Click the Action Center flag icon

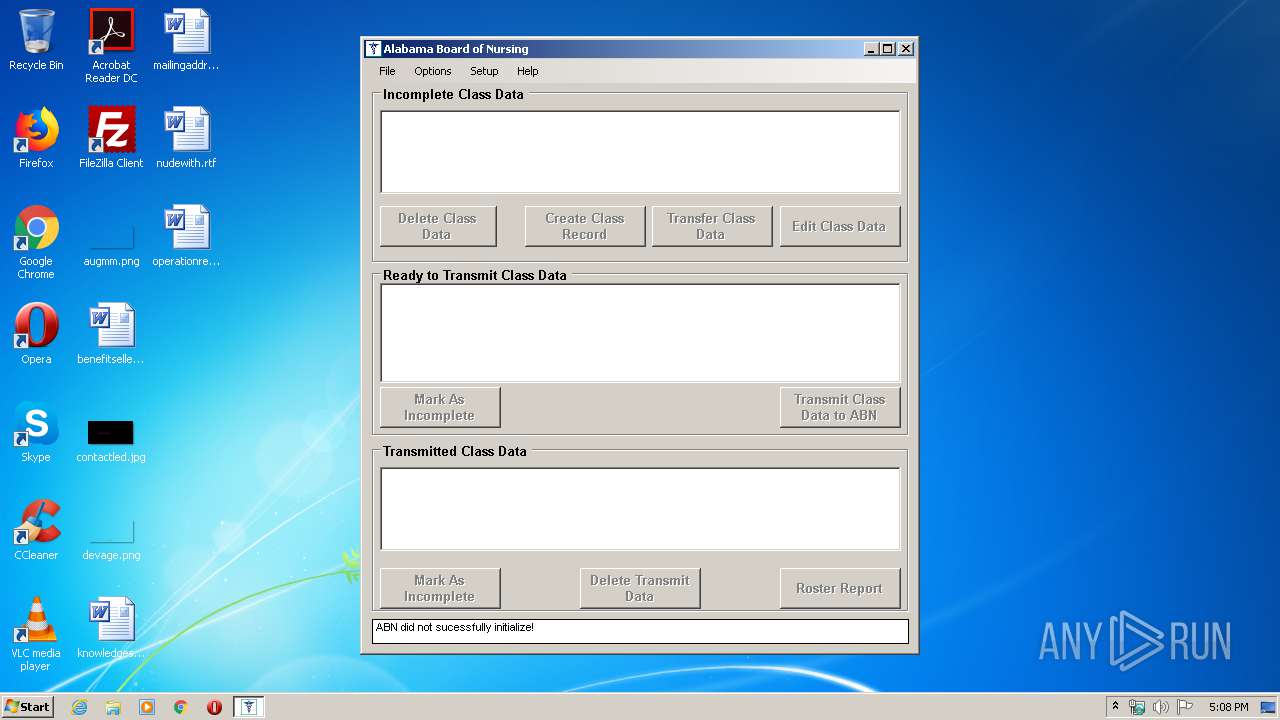(x=1184, y=707)
